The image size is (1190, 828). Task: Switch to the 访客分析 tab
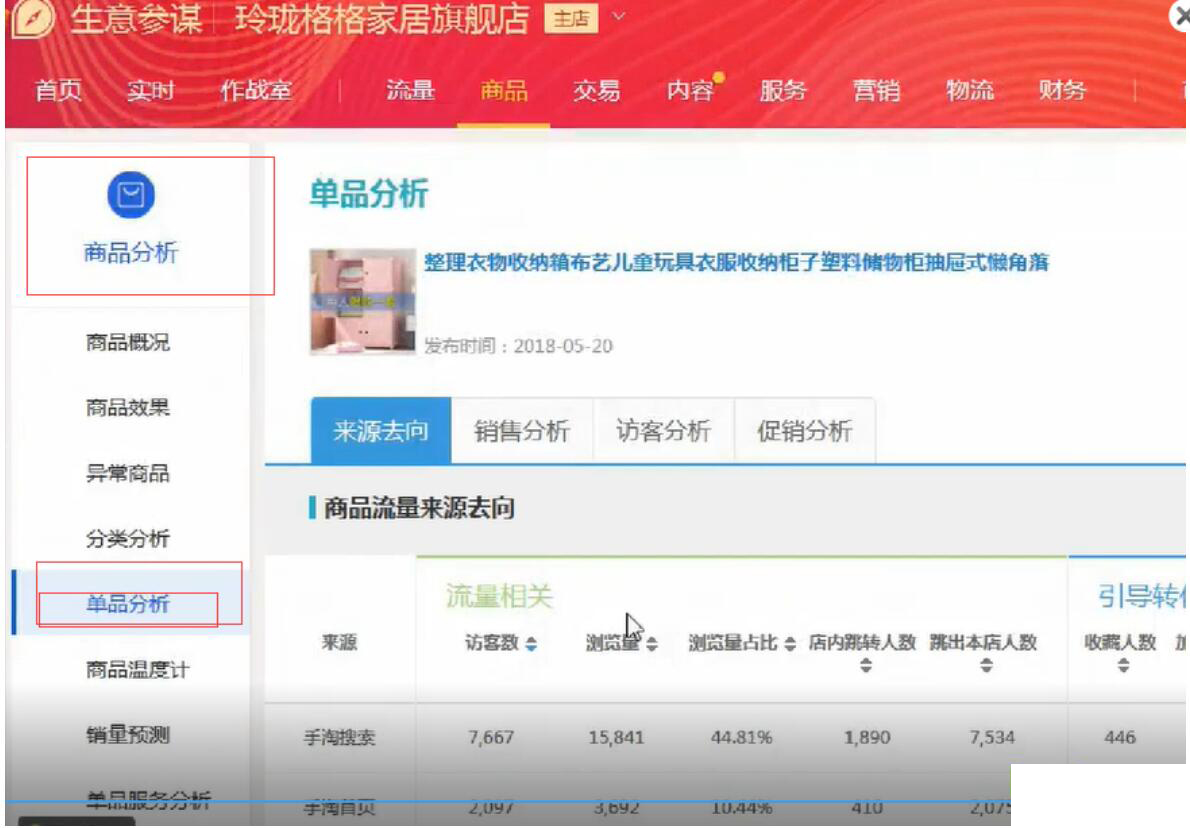click(664, 430)
